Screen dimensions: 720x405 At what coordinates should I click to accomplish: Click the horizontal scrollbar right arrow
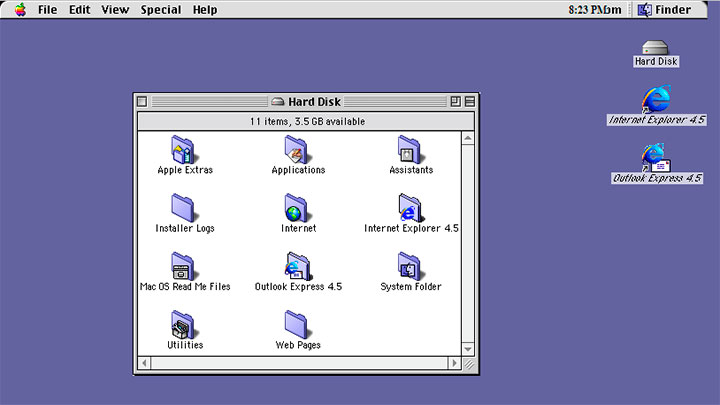coord(454,363)
